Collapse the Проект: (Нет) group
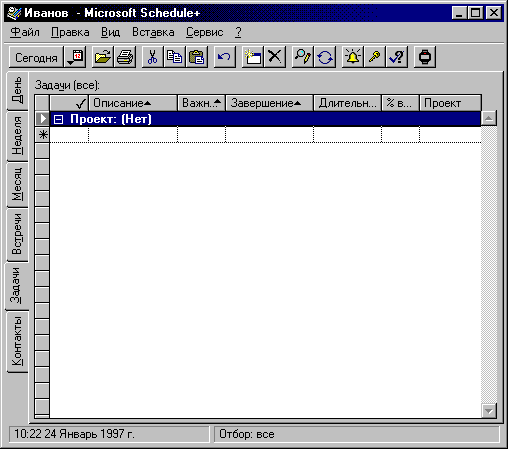Image resolution: width=508 pixels, height=449 pixels. click(59, 119)
